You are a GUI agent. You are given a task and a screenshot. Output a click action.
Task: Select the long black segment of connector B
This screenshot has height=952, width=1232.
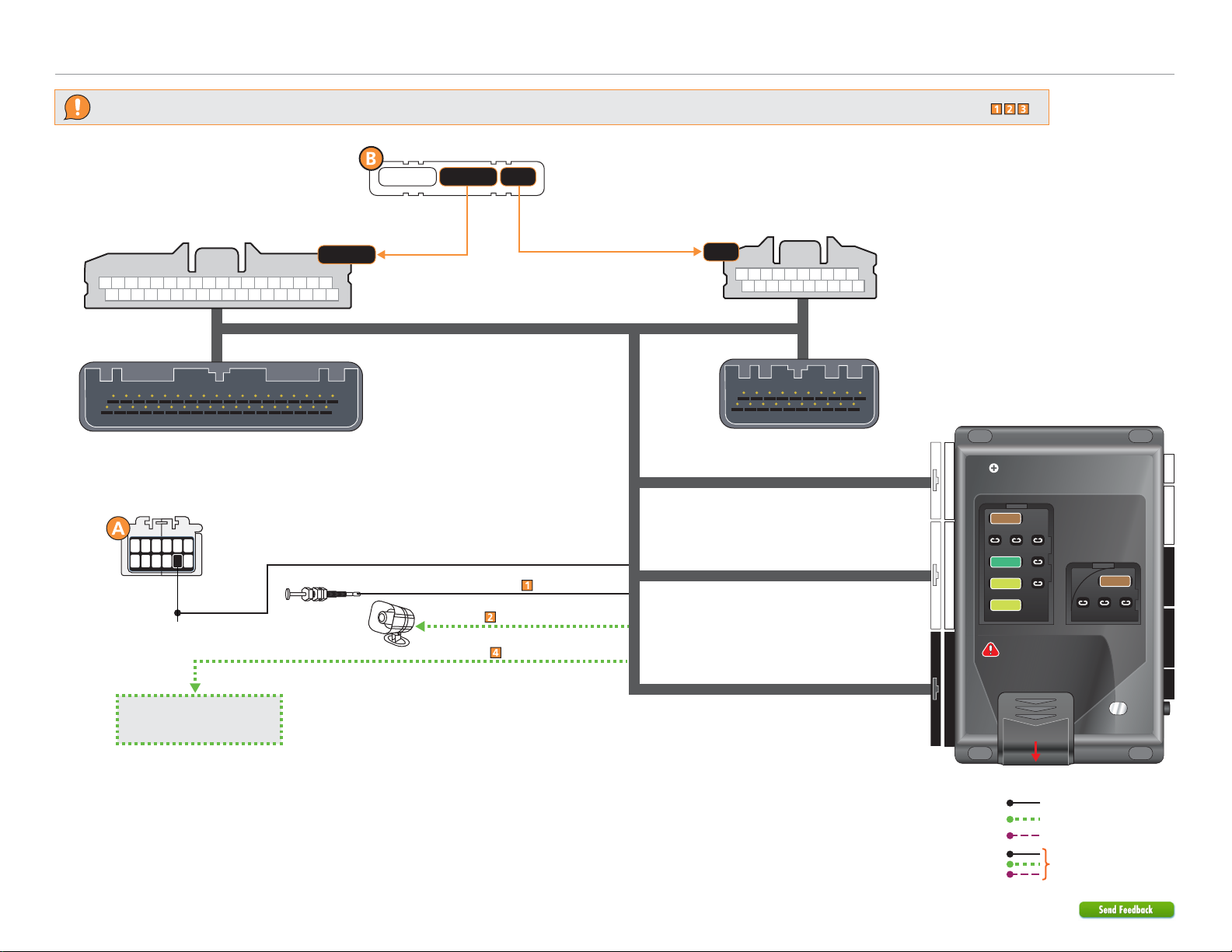pos(468,176)
